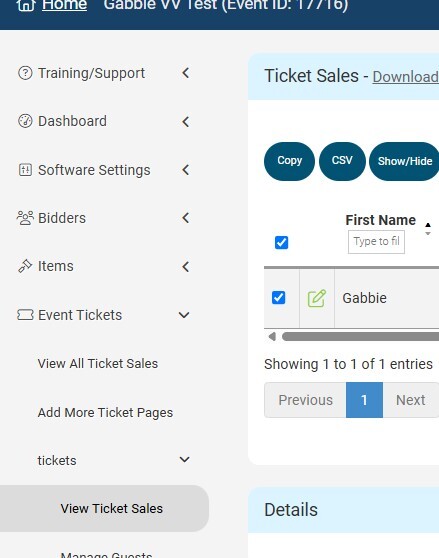This screenshot has width=439, height=558.
Task: Click the Show/Hide columns button
Action: click(404, 161)
